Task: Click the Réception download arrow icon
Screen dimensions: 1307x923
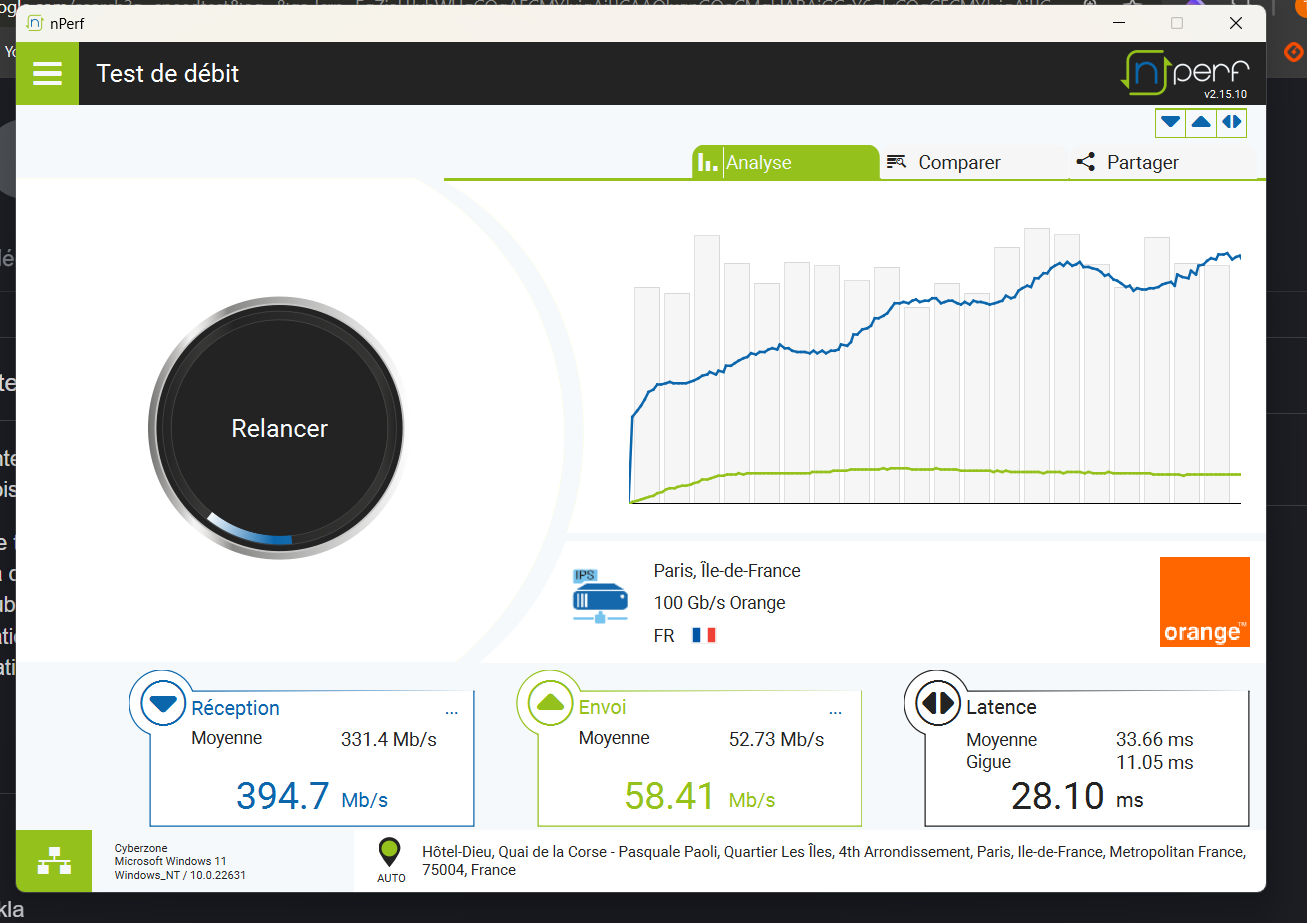Action: pos(162,703)
